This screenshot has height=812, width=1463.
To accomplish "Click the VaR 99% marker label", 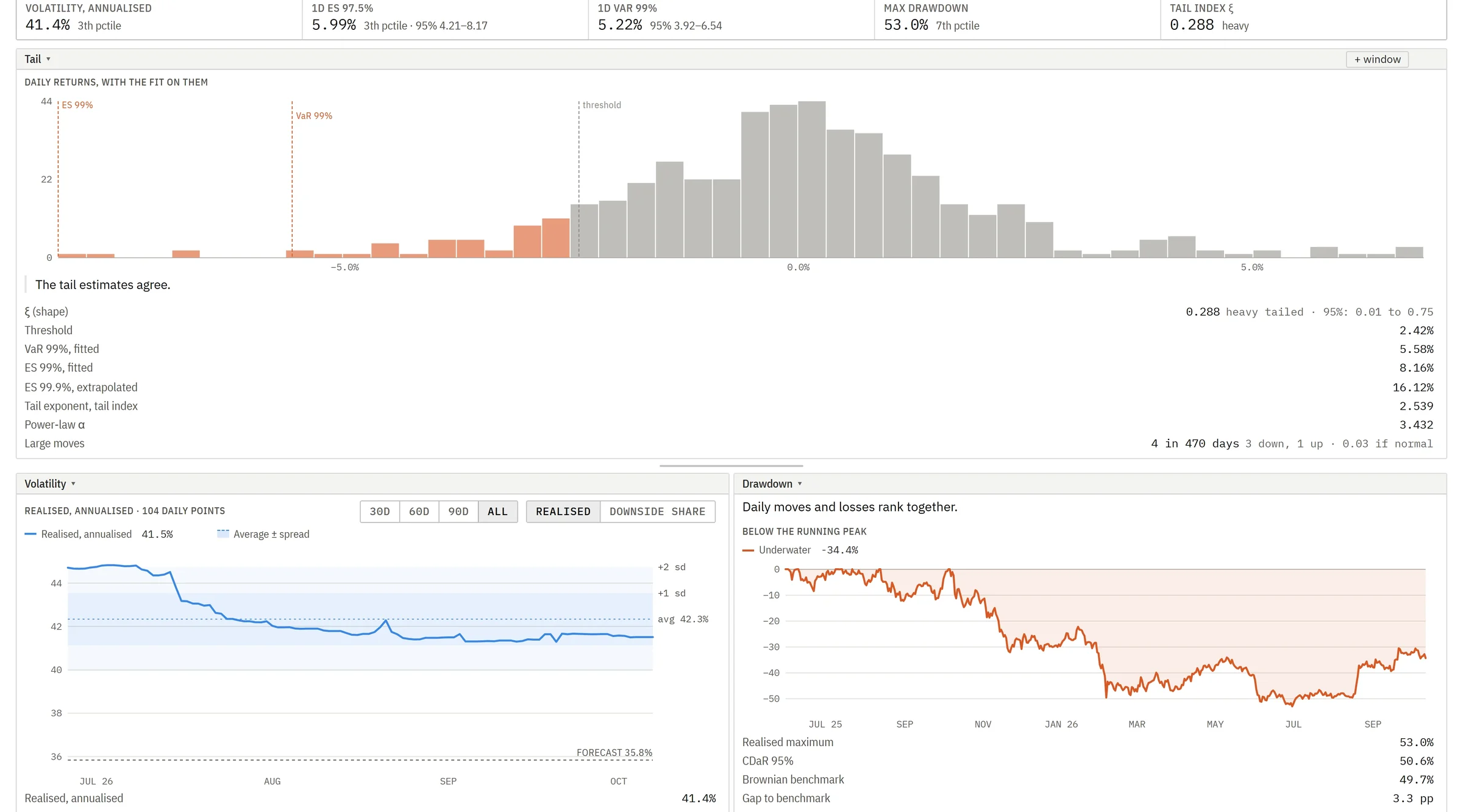I will (314, 116).
